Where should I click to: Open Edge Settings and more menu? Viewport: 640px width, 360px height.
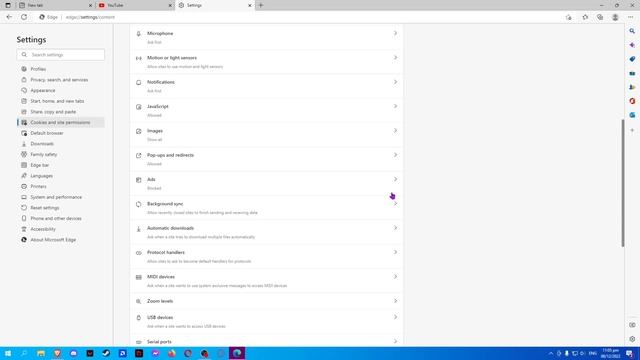coord(631,17)
